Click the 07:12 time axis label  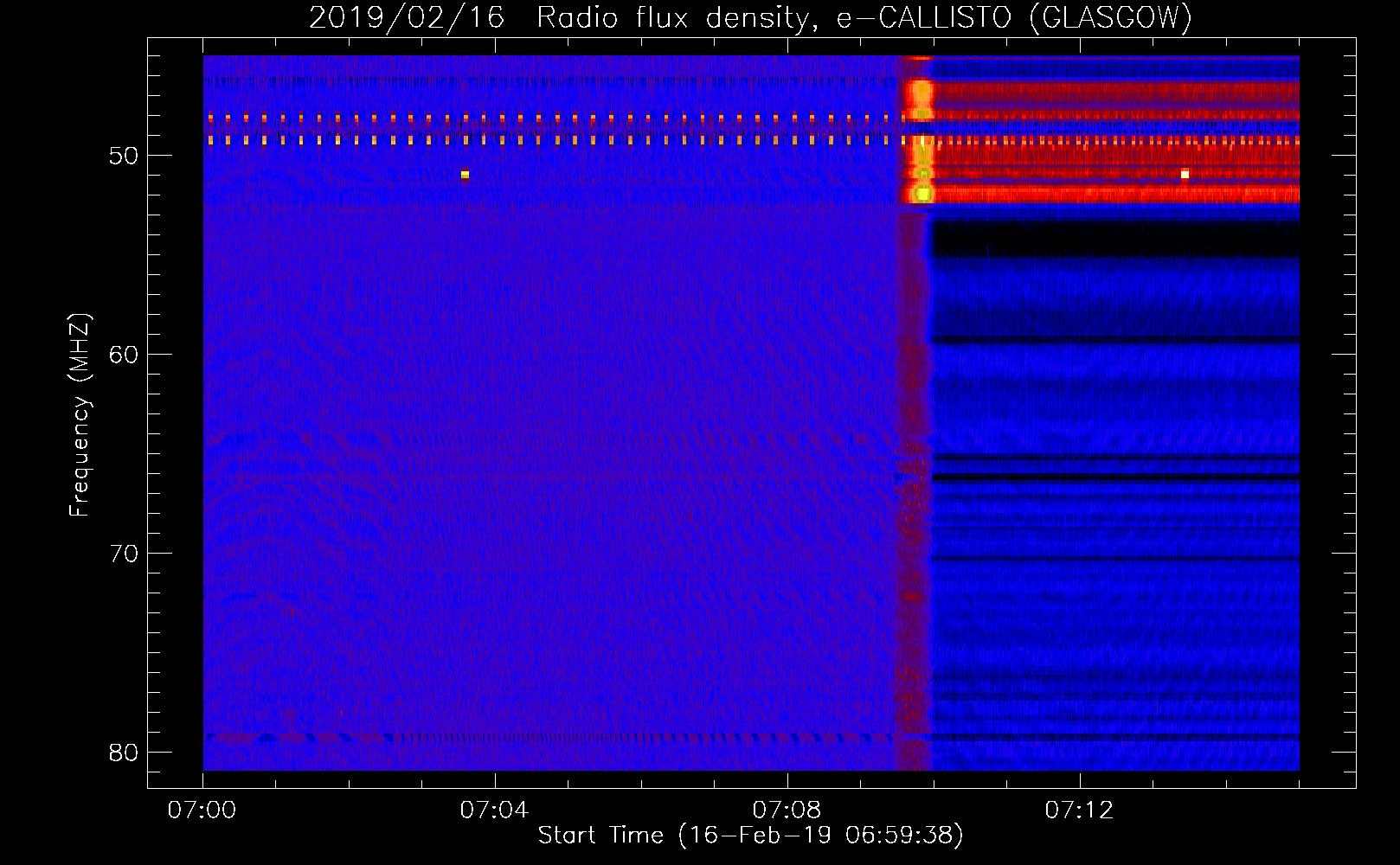(1079, 811)
